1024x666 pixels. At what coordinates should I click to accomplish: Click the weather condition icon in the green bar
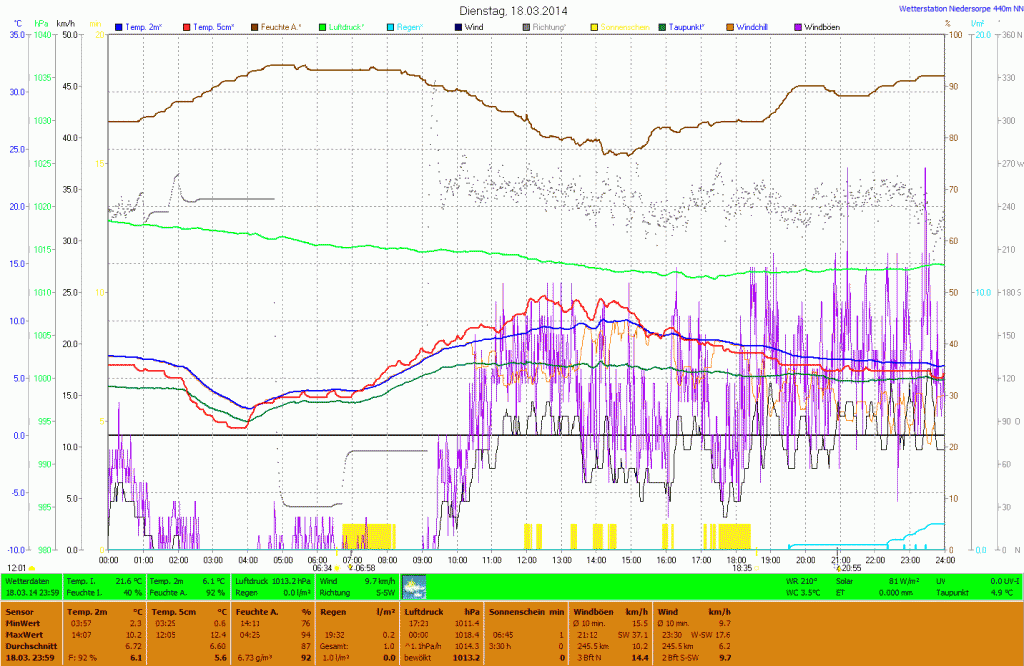pyautogui.click(x=414, y=586)
